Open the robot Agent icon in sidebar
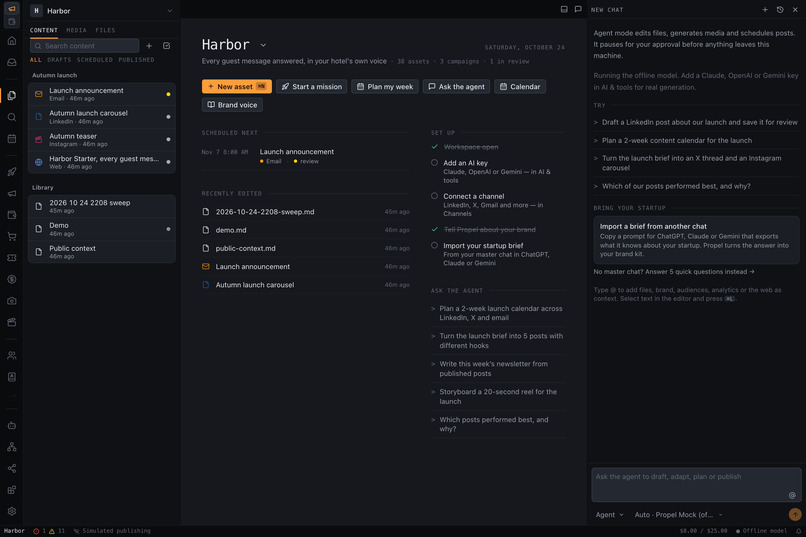This screenshot has height=537, width=806. point(12,425)
